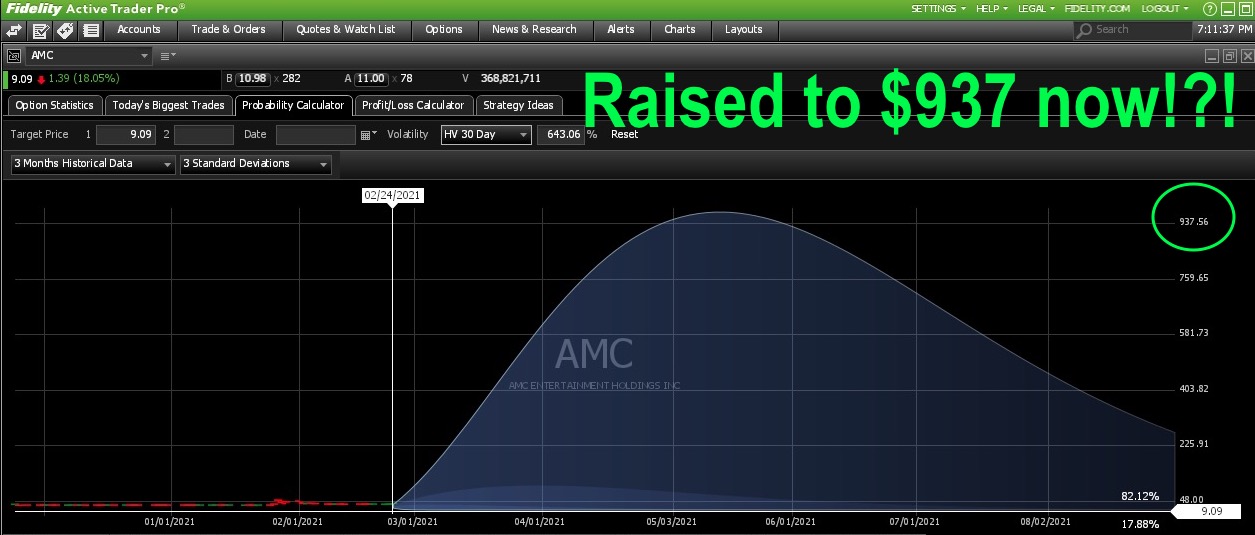This screenshot has height=535, width=1255.
Task: Click the Target Price 2 field
Action: coord(203,134)
